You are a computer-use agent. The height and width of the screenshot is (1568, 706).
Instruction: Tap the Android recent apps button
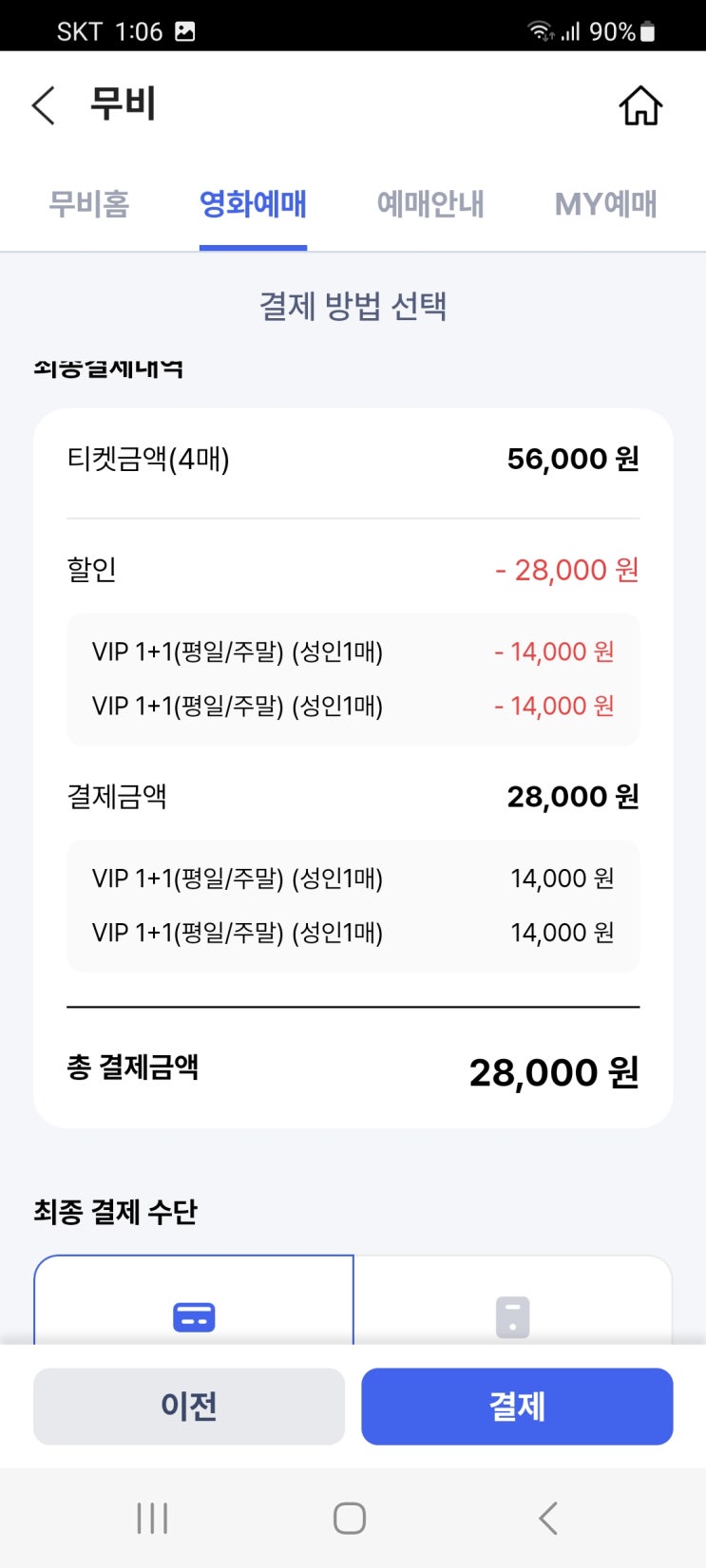(152, 1518)
